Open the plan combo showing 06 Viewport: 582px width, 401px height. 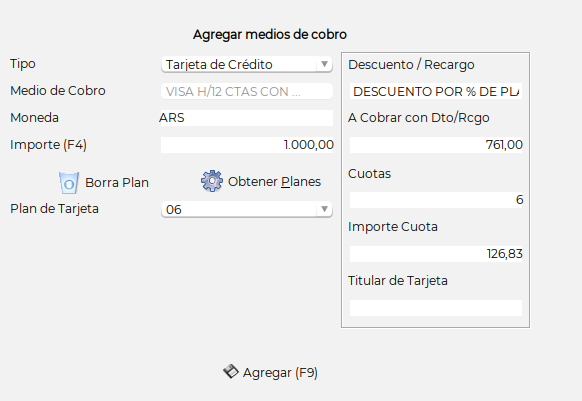click(247, 209)
